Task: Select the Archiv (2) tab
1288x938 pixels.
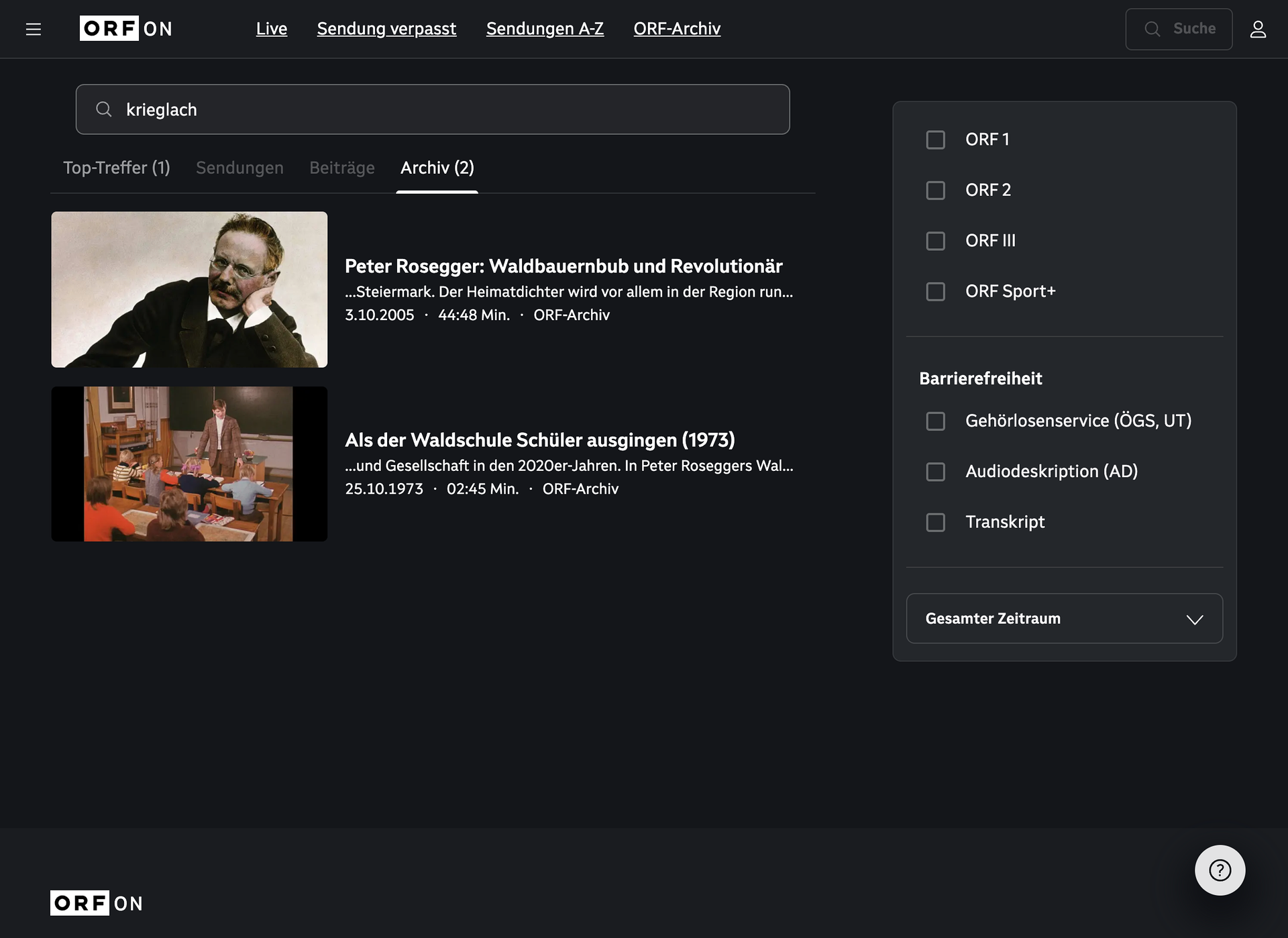Action: tap(437, 168)
